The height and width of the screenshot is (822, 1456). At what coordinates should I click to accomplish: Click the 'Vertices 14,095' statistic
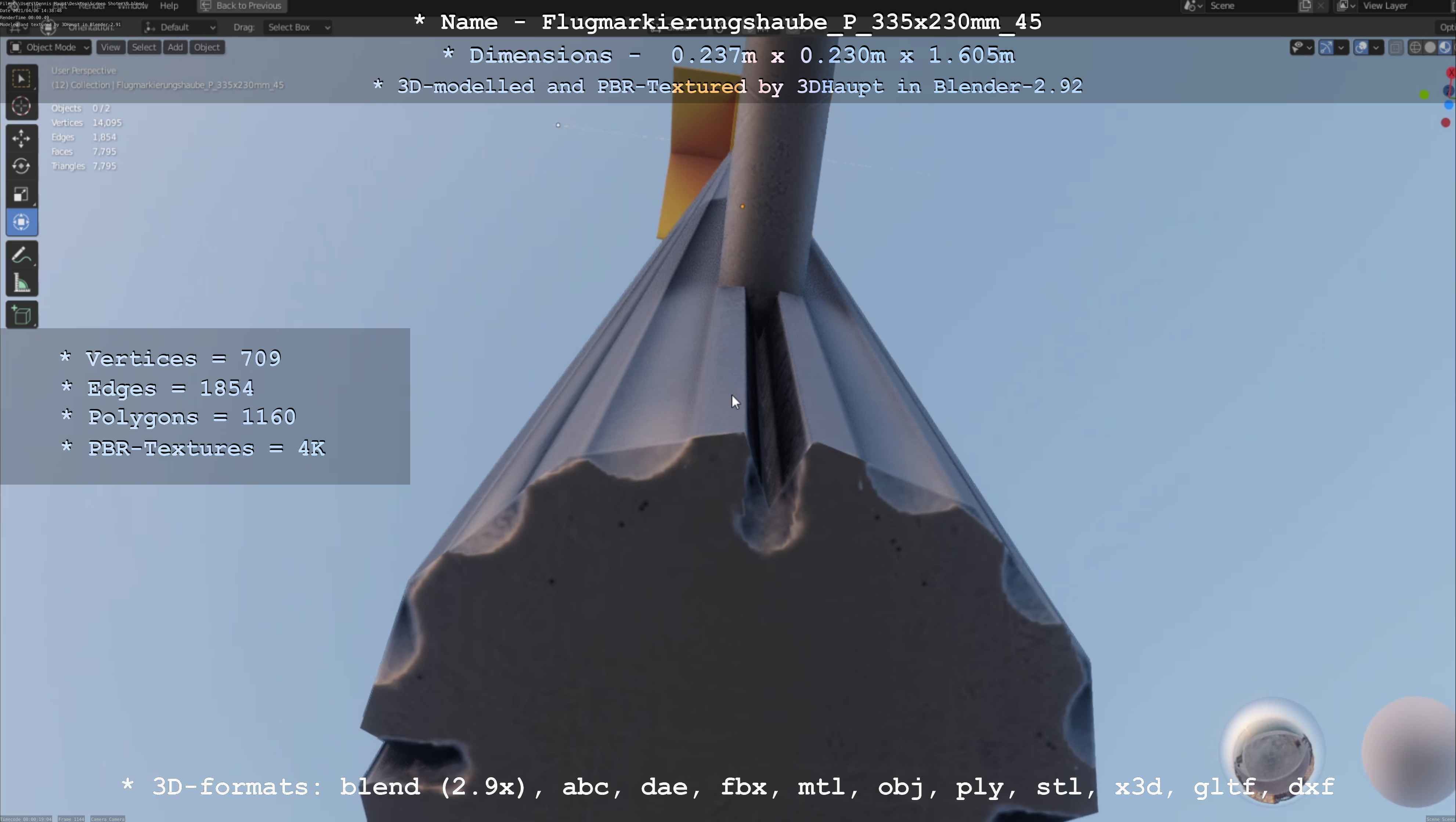point(86,123)
